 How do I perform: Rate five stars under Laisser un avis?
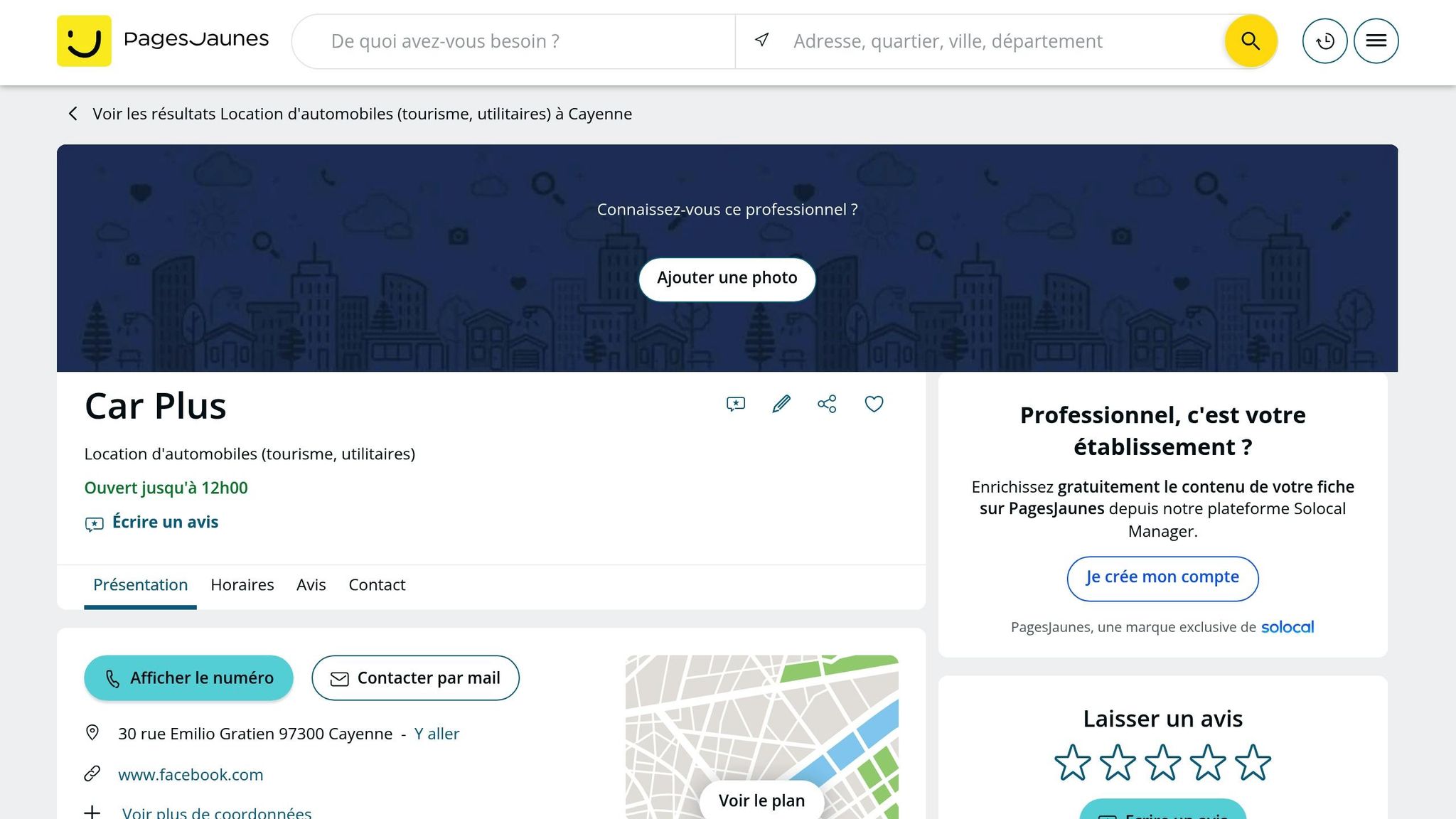point(1253,763)
